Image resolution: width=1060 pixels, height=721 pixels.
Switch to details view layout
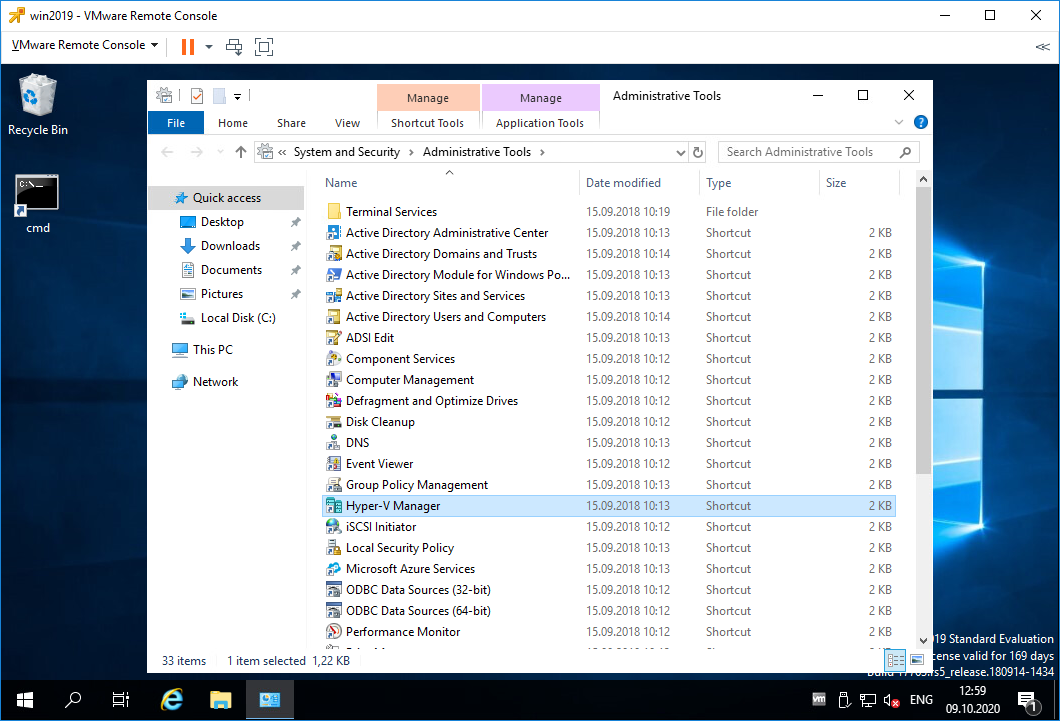click(x=896, y=660)
